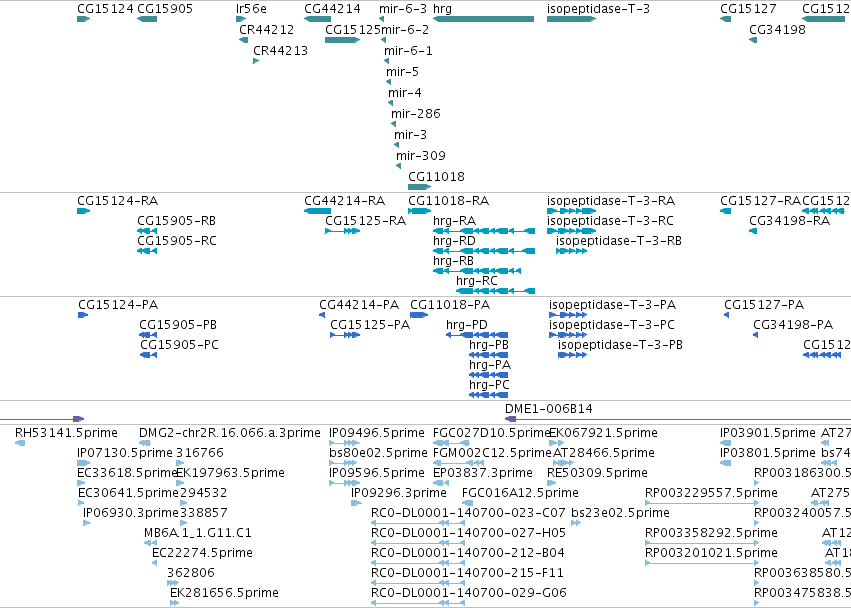
Task: Select the mir-286 microRNA label
Action: click(416, 113)
